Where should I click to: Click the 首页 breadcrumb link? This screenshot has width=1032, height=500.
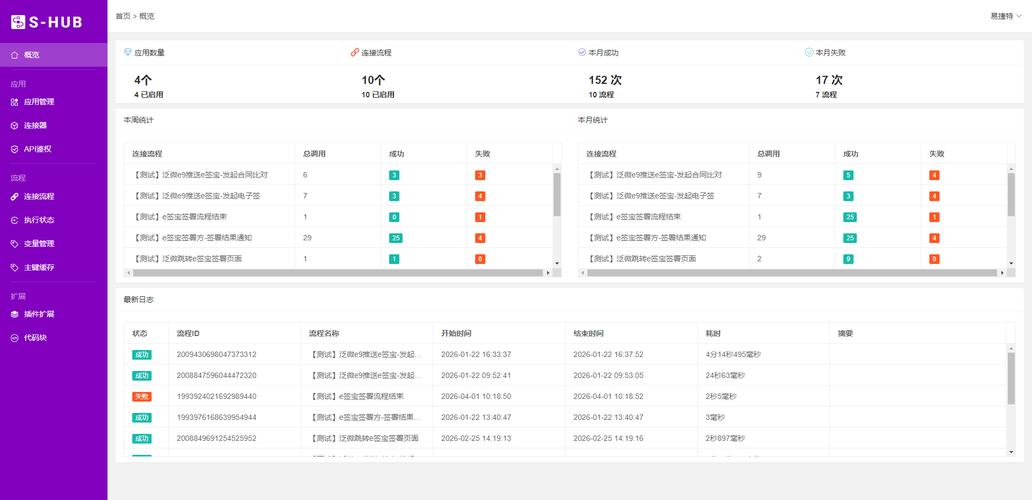(122, 16)
